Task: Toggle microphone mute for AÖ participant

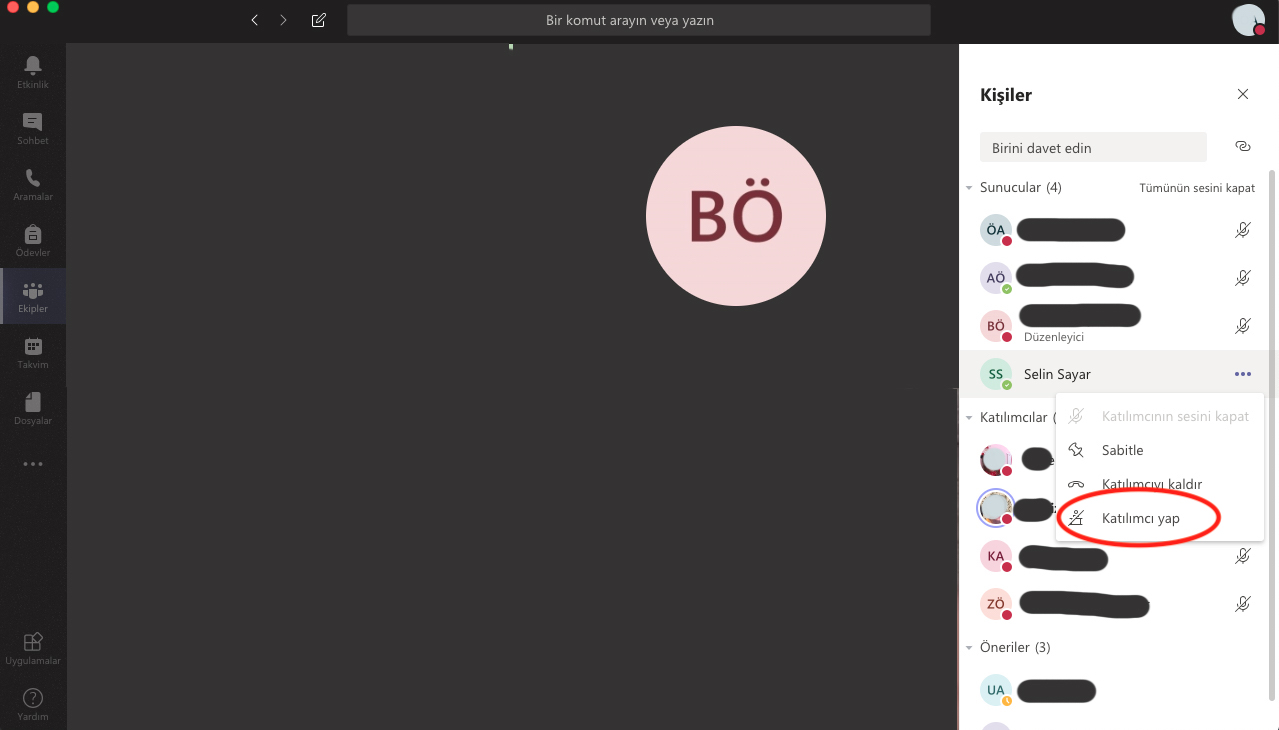Action: click(x=1242, y=278)
